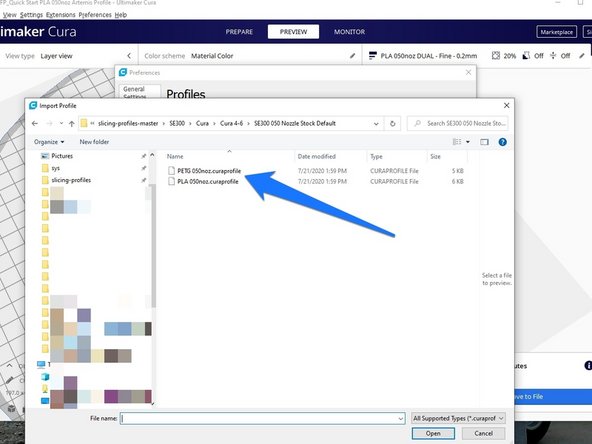
Task: Click the File name input field
Action: pos(259,418)
